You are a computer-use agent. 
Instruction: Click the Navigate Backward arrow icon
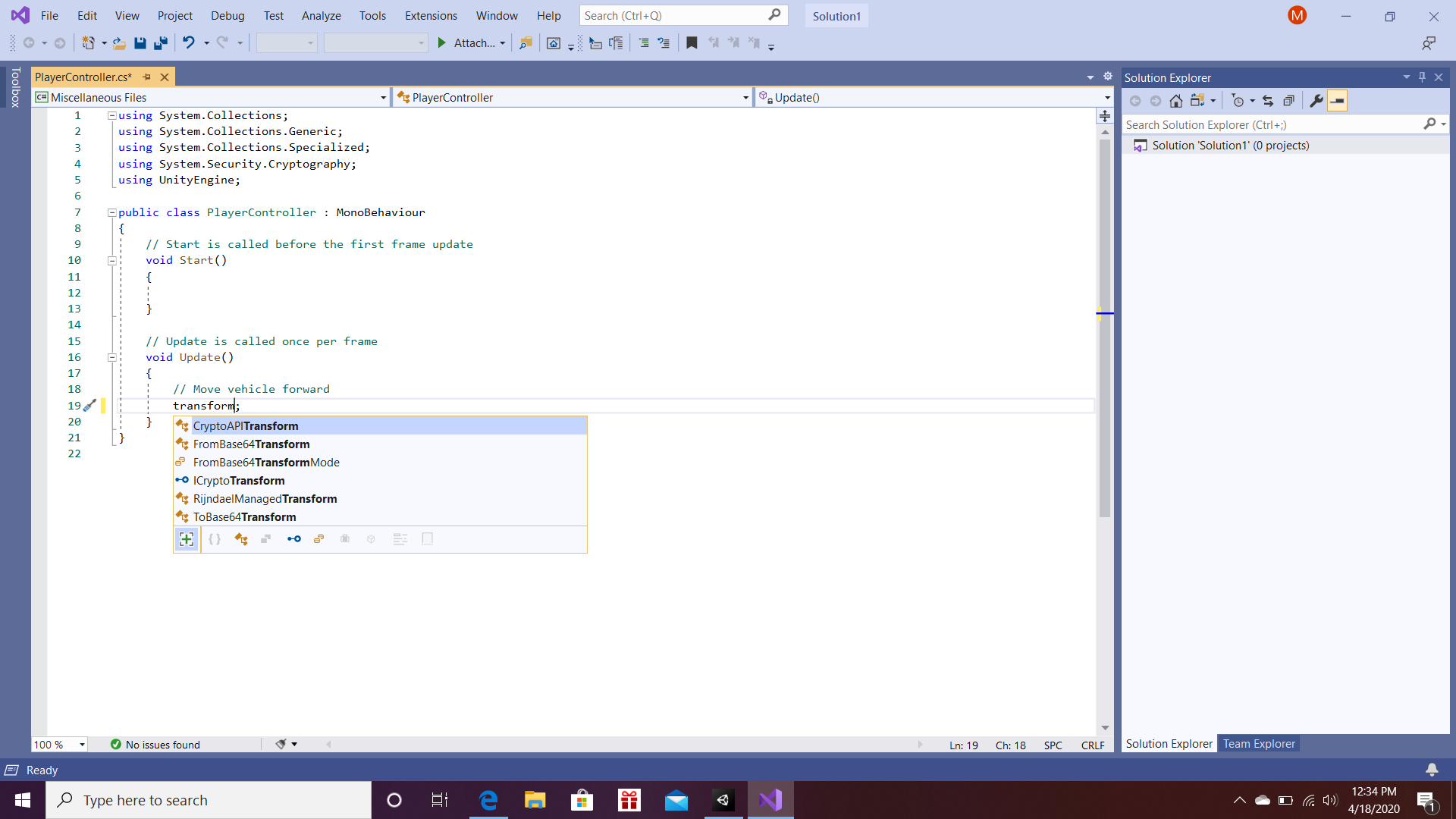(x=28, y=42)
